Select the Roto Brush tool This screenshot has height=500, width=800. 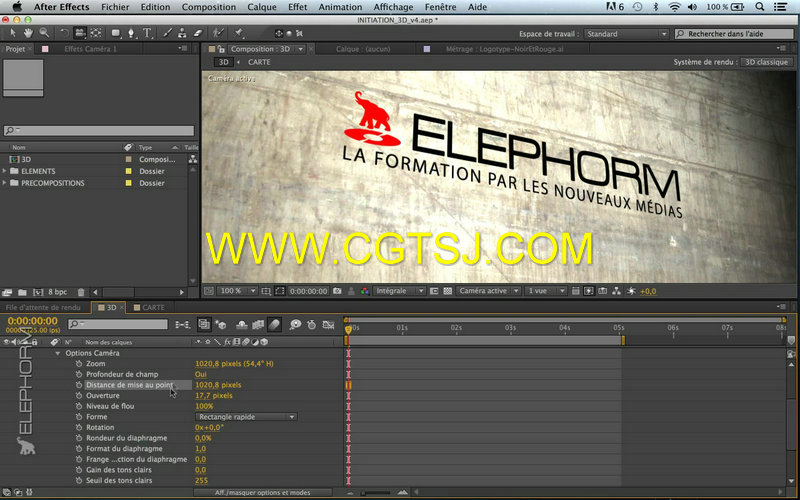click(218, 33)
